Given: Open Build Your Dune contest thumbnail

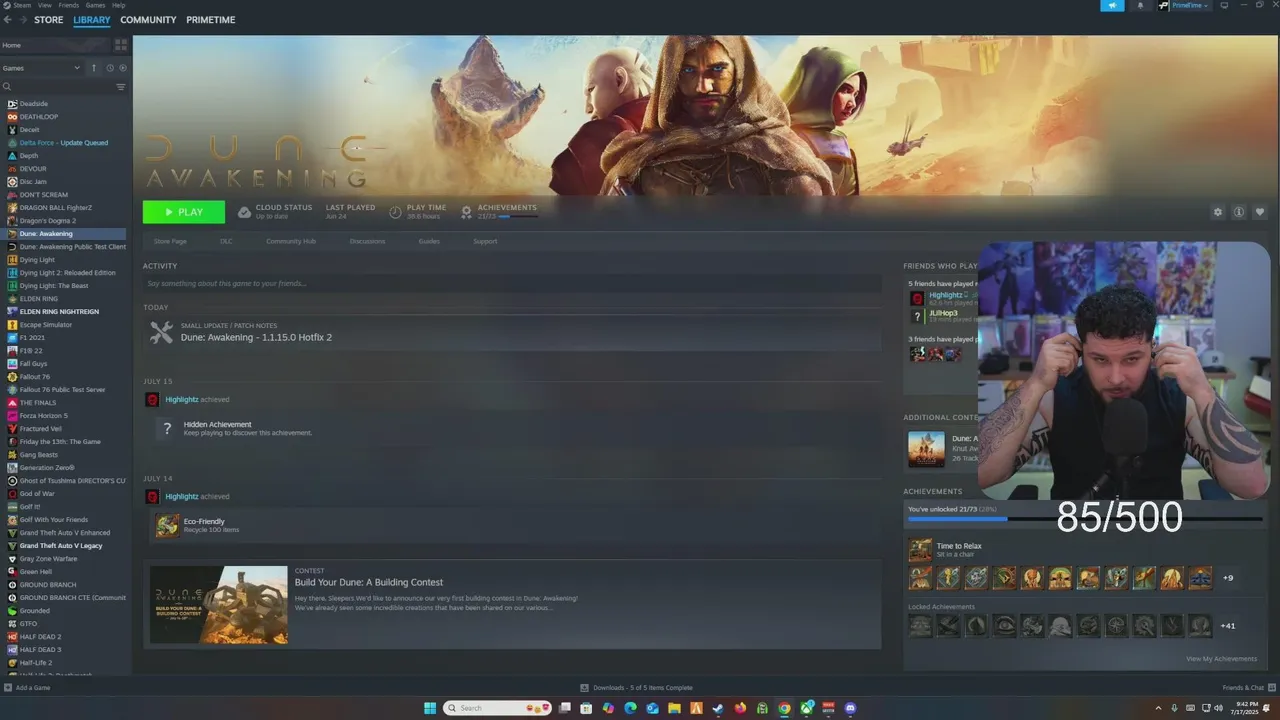Looking at the screenshot, I should (219, 605).
